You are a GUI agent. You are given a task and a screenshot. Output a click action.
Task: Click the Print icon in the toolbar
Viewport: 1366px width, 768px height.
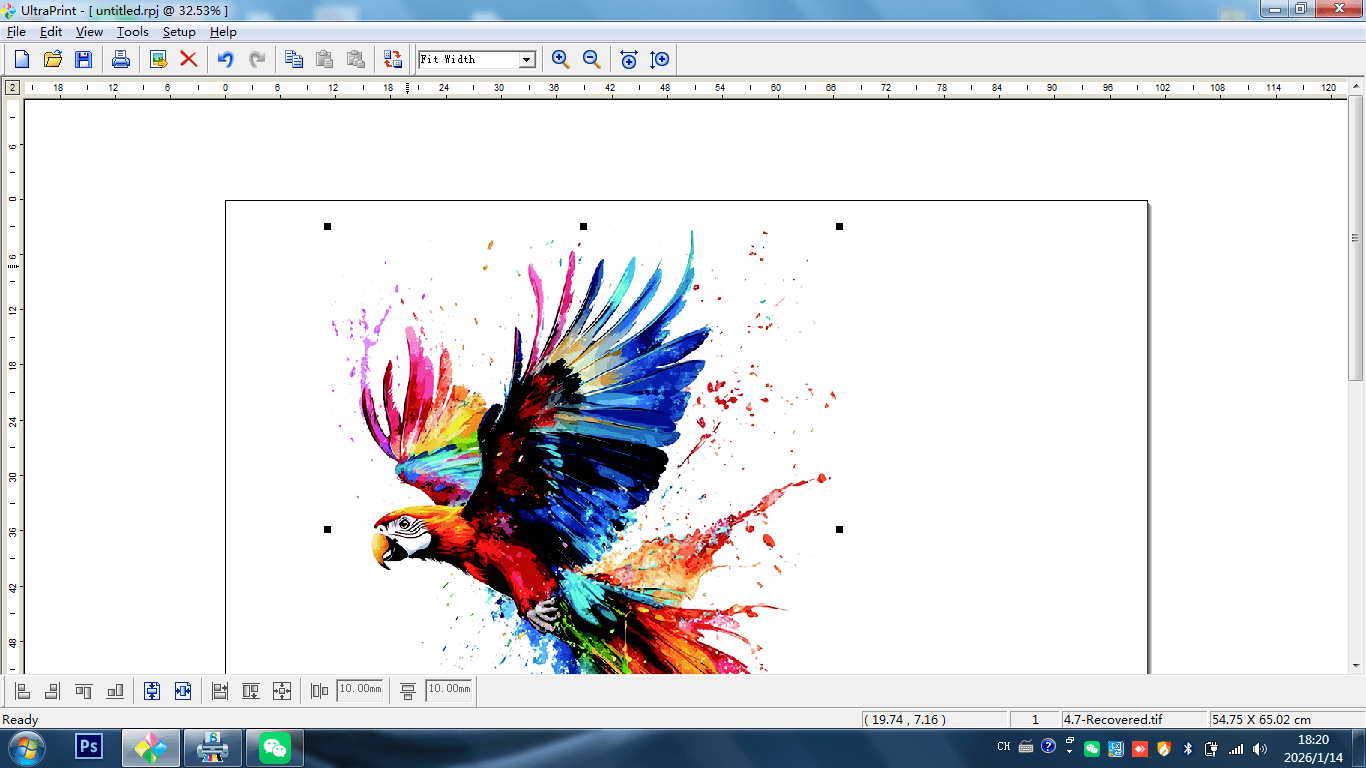coord(120,60)
